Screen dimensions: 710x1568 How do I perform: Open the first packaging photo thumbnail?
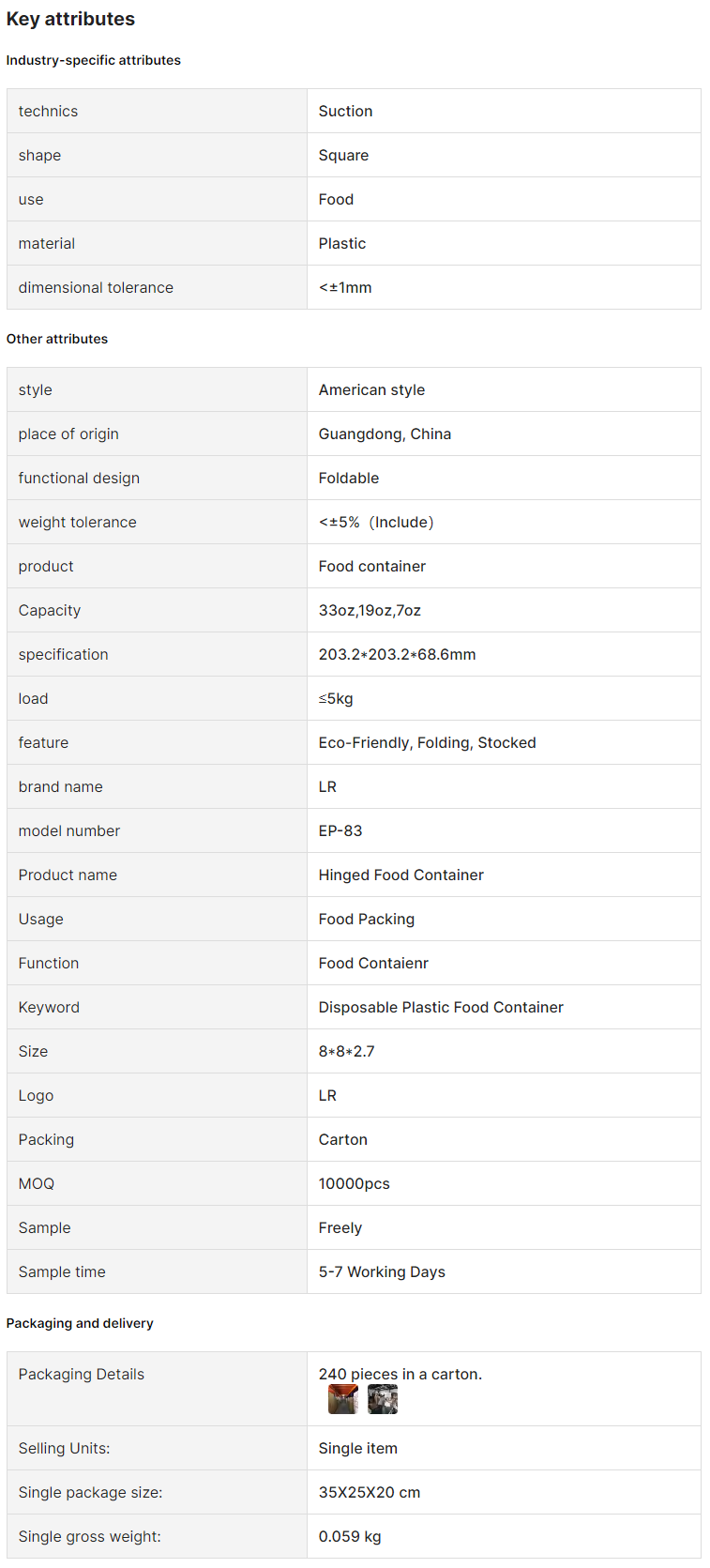tap(342, 1399)
